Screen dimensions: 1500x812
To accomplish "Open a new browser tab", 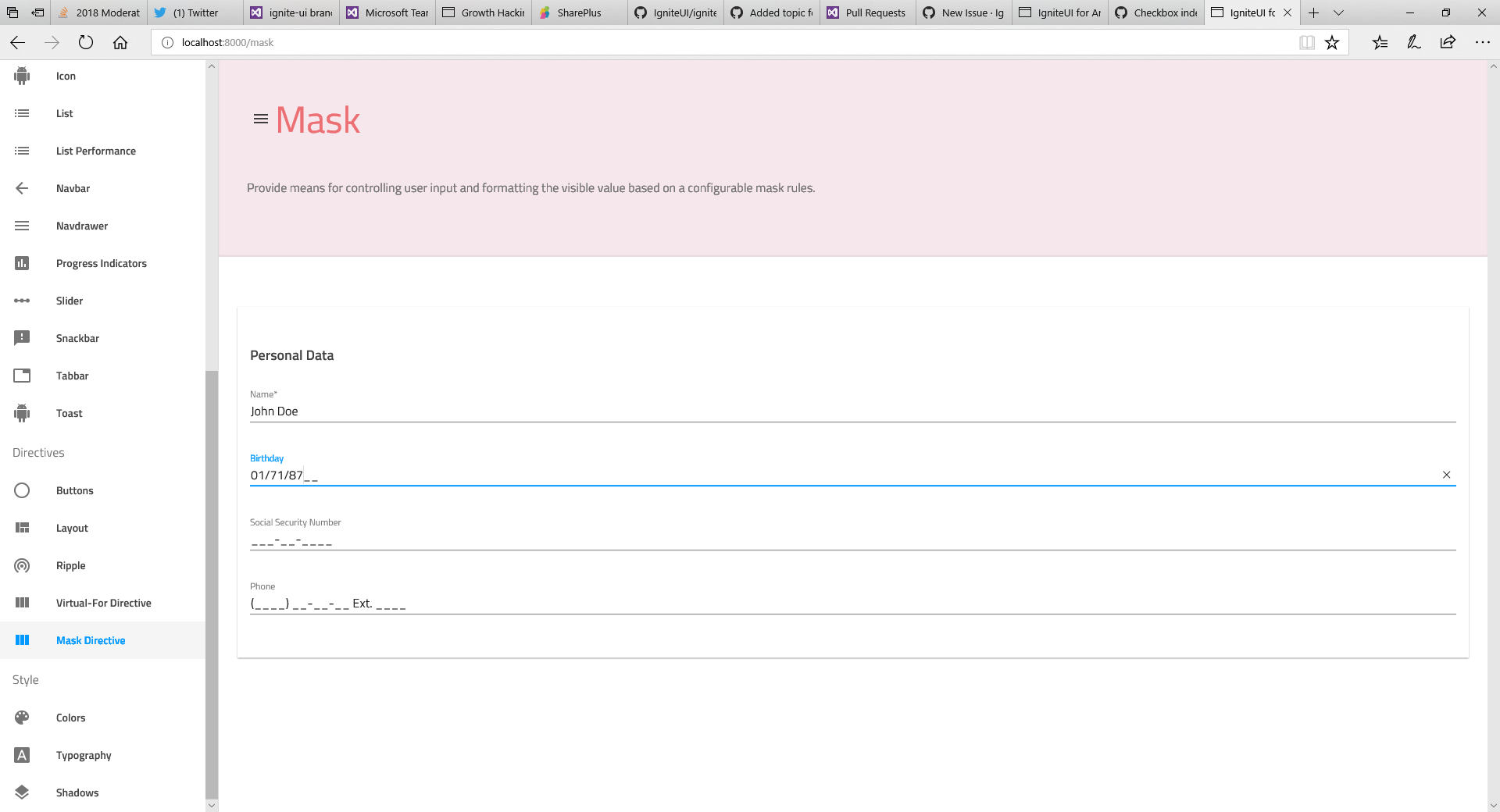I will [x=1313, y=12].
